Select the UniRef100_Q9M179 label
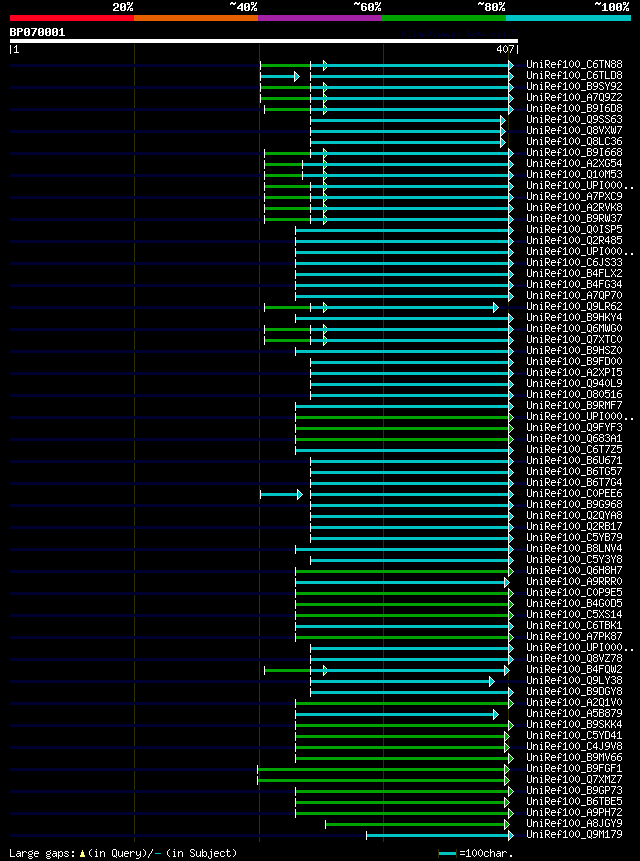The width and height of the screenshot is (640, 861). point(574,834)
